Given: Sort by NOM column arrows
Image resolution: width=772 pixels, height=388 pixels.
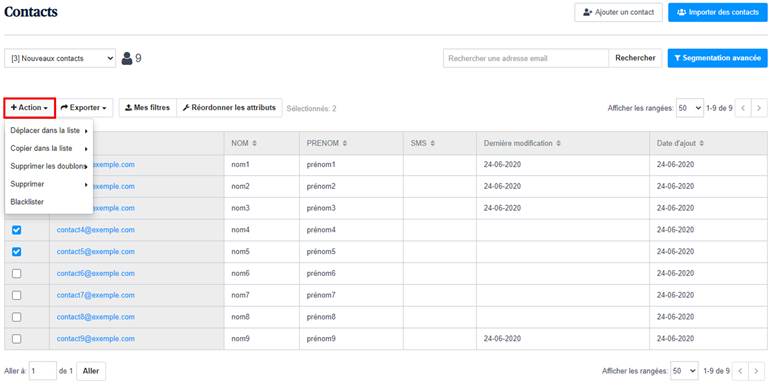Looking at the screenshot, I should coord(255,143).
